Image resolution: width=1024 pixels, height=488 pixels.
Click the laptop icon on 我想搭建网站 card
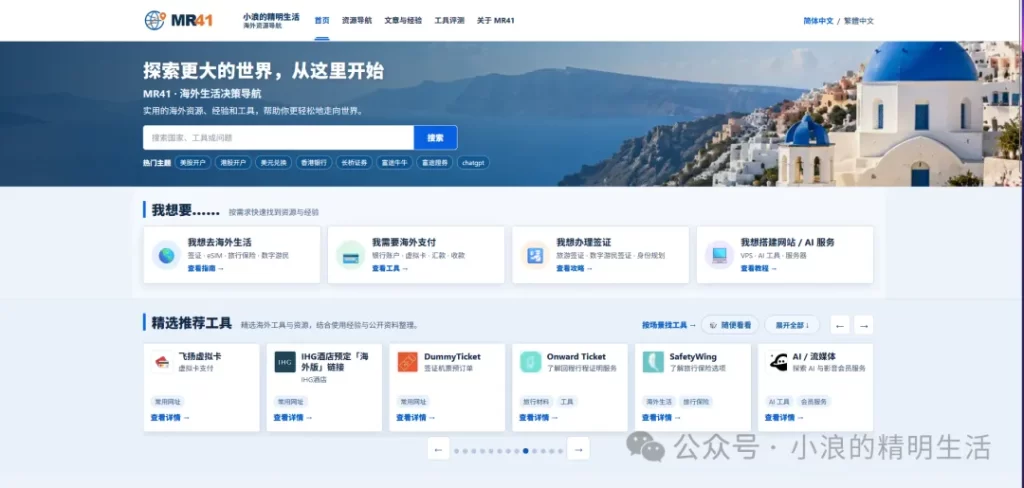point(719,255)
